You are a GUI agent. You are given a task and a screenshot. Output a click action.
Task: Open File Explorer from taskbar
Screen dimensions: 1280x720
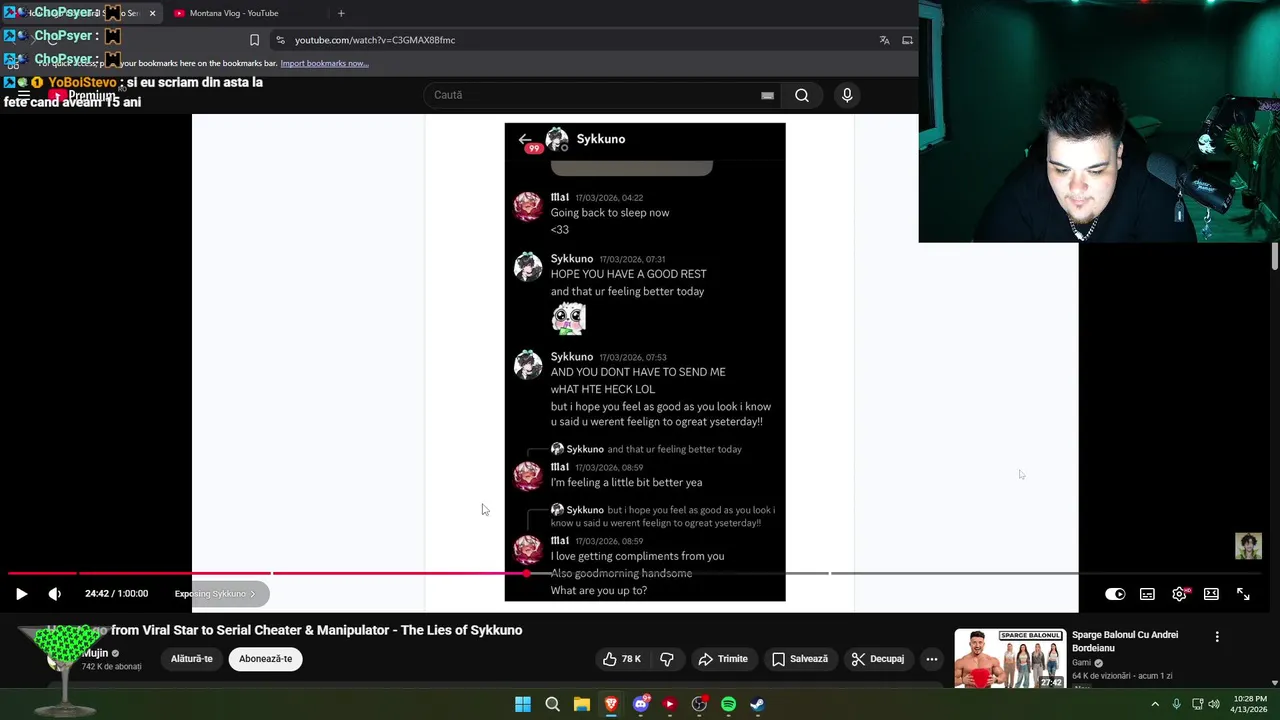coord(581,704)
